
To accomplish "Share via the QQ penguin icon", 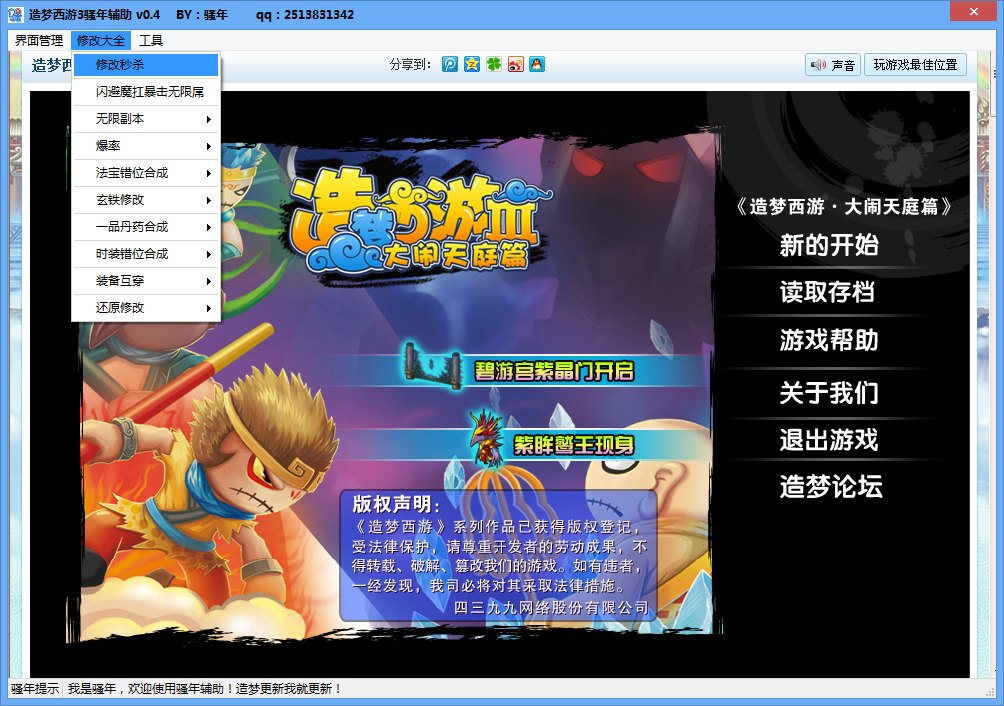I will pyautogui.click(x=537, y=64).
